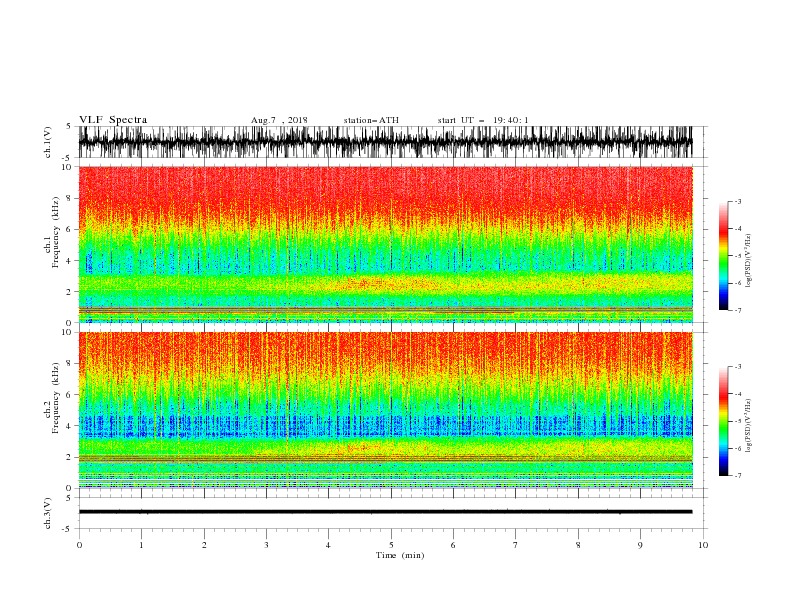Click the time axis tick label '10'
Image resolution: width=792 pixels, height=612 pixels.
703,545
